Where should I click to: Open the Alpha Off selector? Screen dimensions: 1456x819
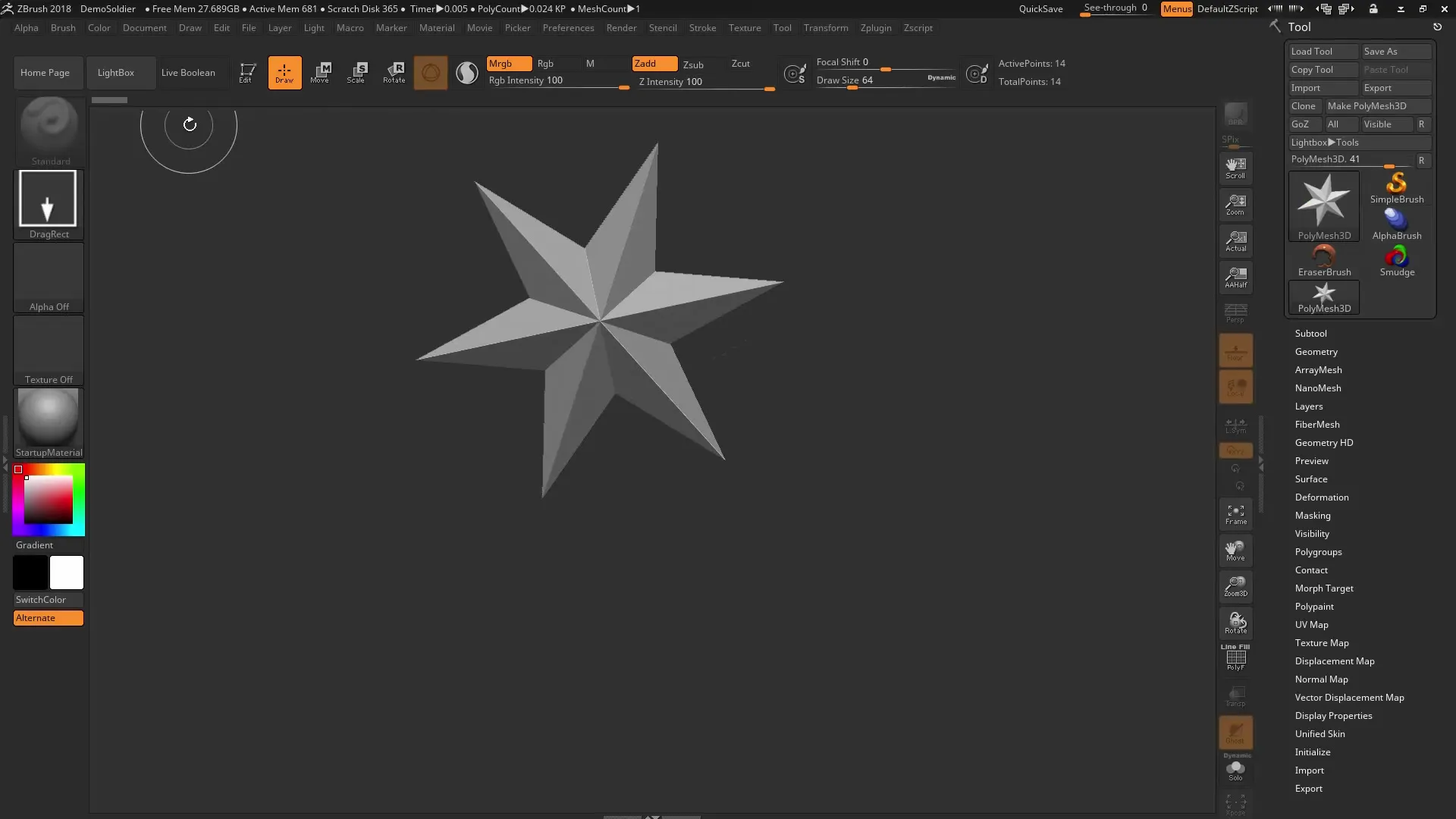(x=49, y=277)
